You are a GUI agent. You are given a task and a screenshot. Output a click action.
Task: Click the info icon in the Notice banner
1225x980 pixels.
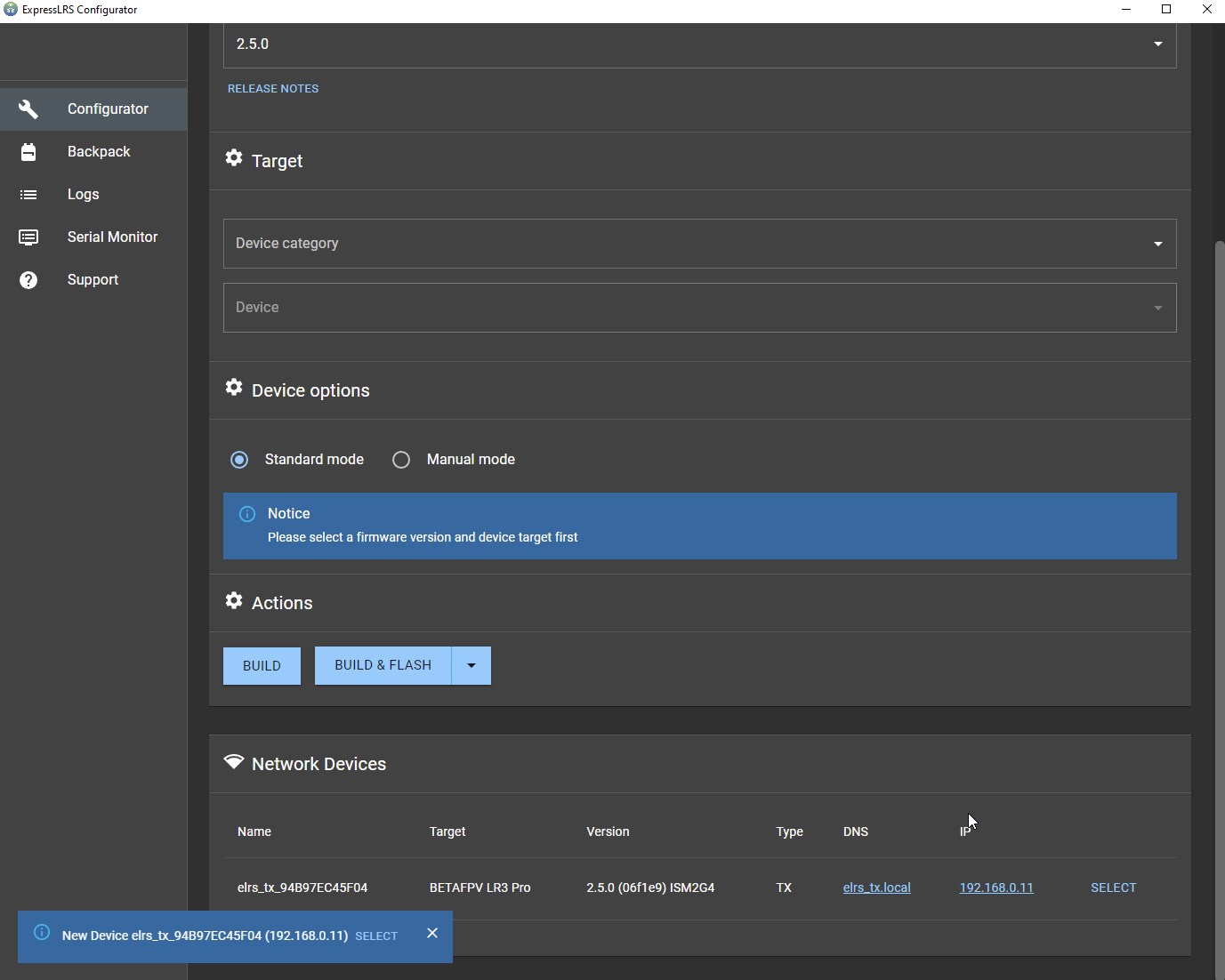coord(247,514)
